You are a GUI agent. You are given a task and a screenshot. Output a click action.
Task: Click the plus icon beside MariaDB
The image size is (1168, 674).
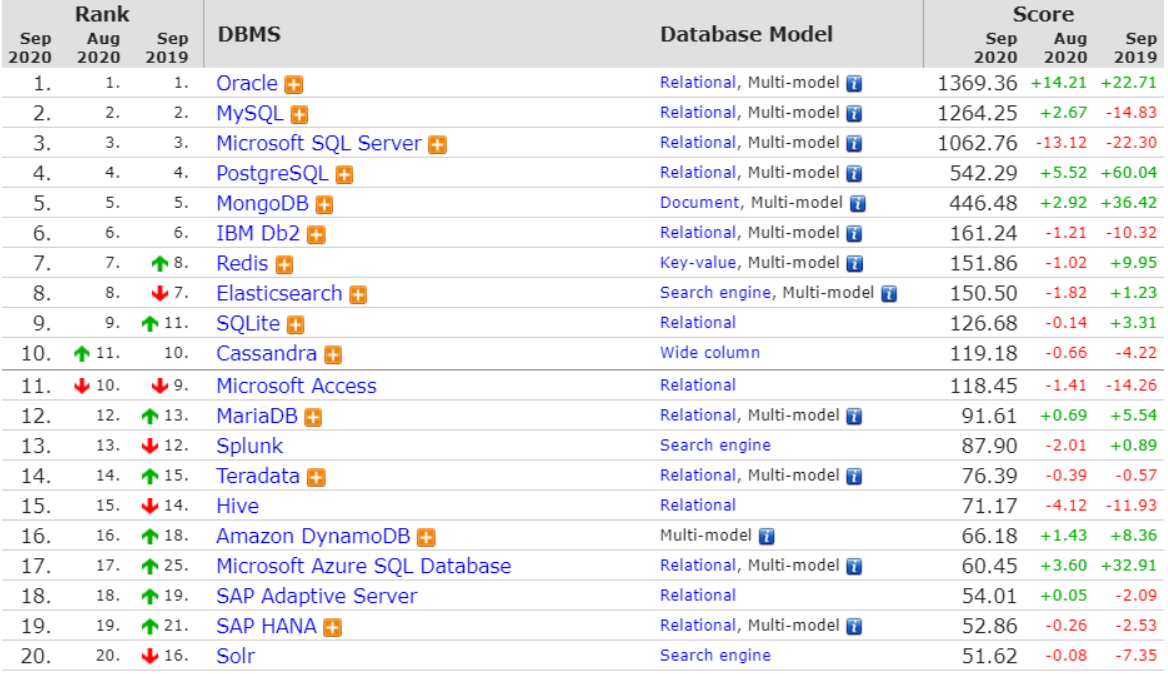click(314, 418)
